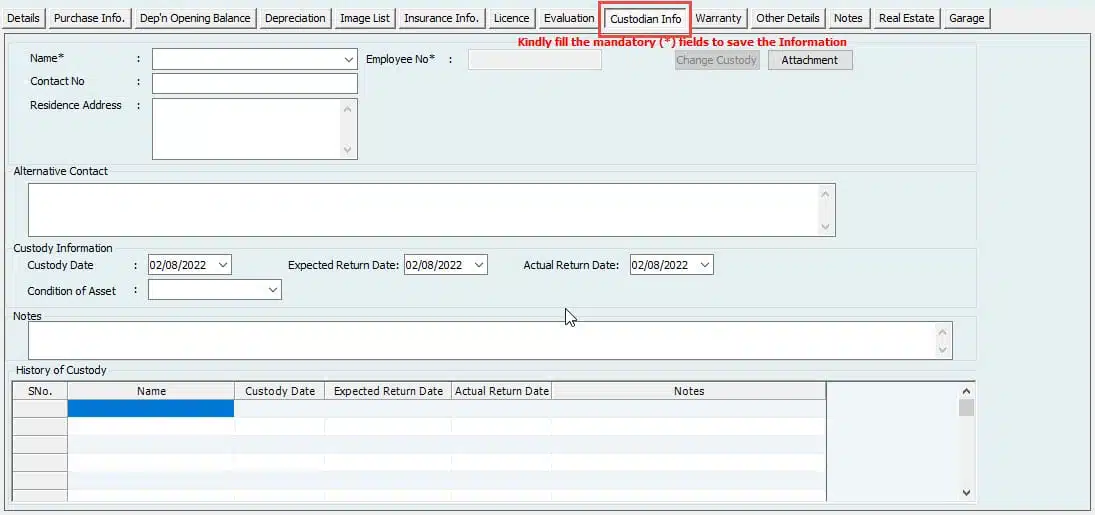This screenshot has height=515, width=1095.
Task: Select the Condition of Asset dropdown
Action: (273, 290)
